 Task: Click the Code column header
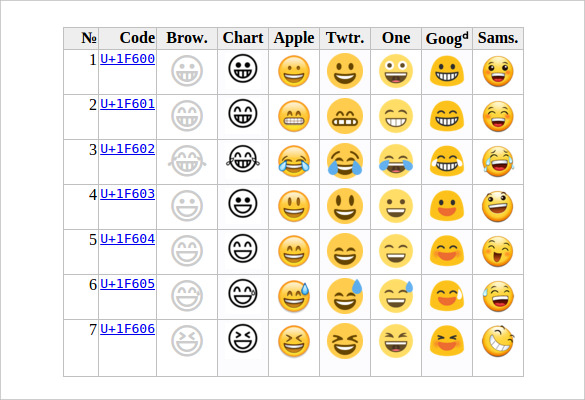128,38
